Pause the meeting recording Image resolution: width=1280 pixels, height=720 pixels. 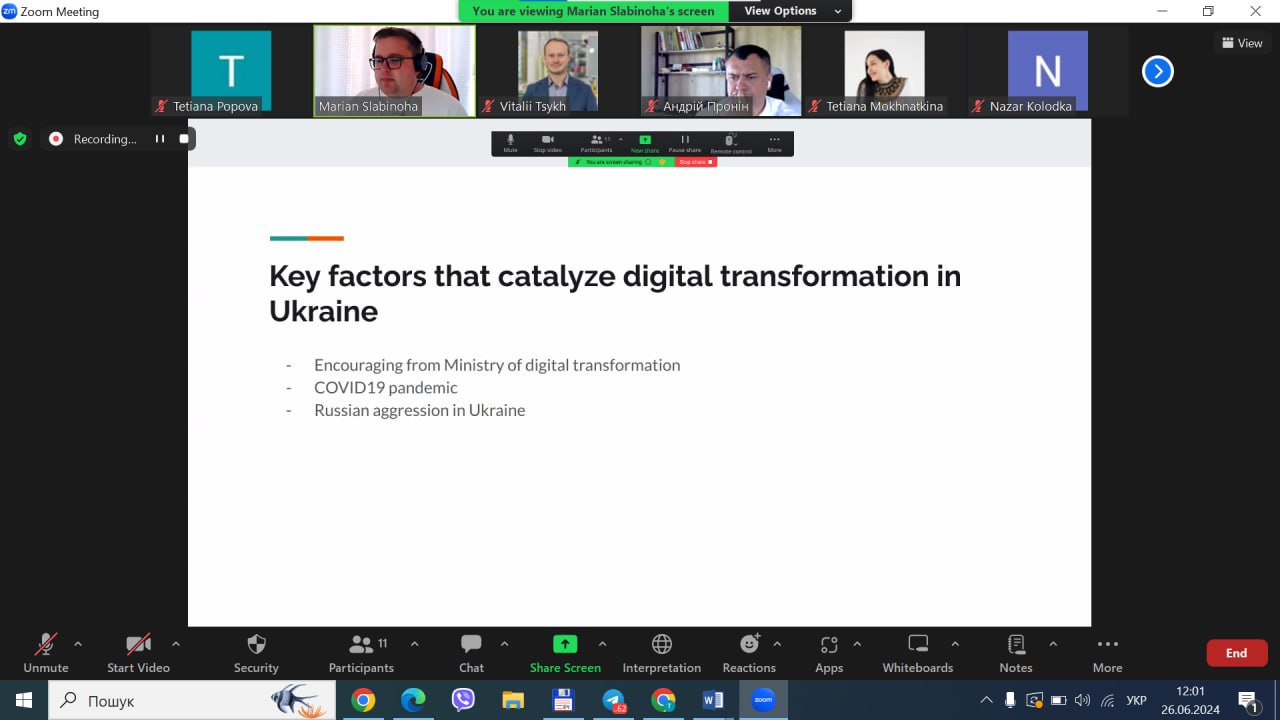pyautogui.click(x=159, y=139)
